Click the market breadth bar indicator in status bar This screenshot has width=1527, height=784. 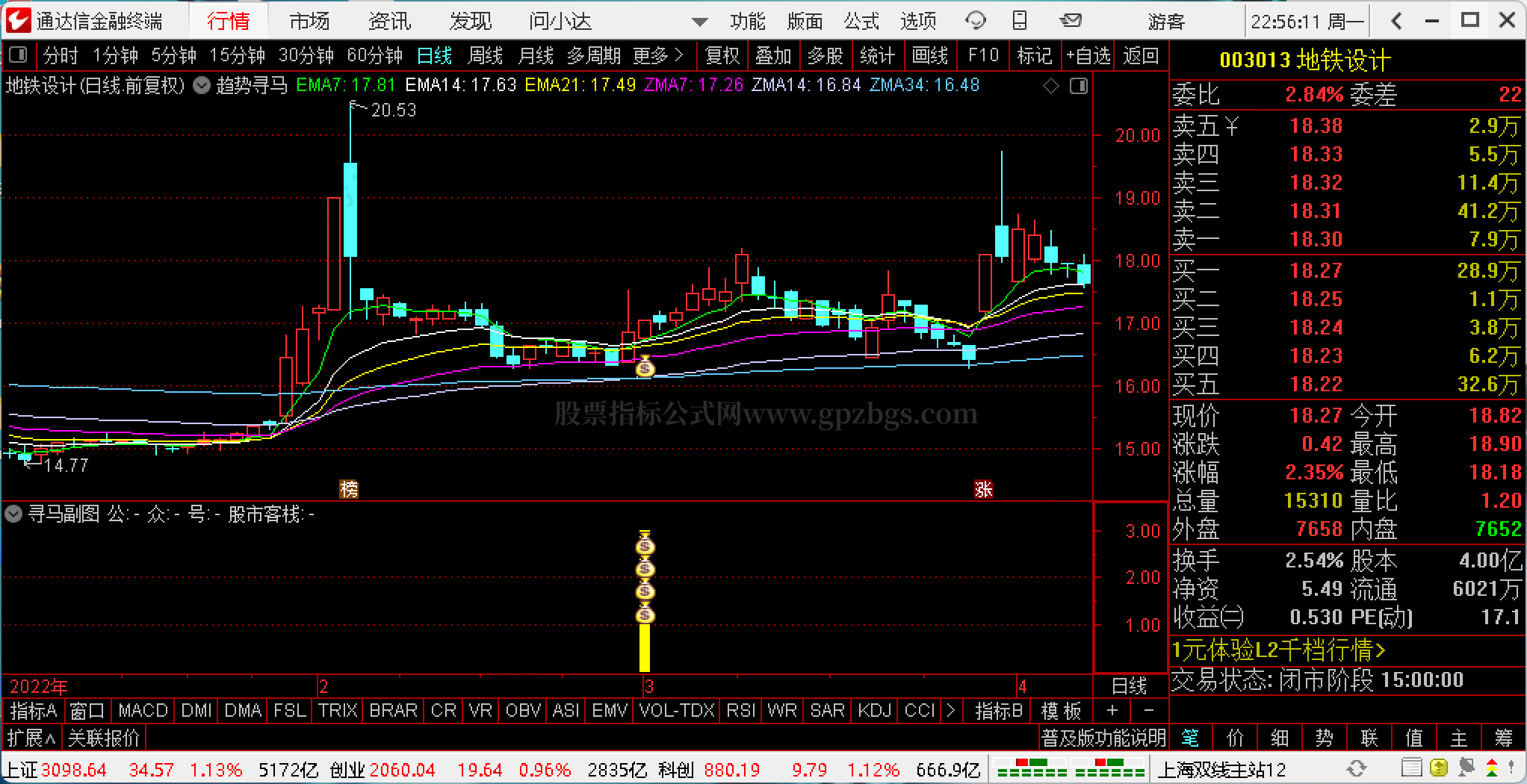(1071, 768)
